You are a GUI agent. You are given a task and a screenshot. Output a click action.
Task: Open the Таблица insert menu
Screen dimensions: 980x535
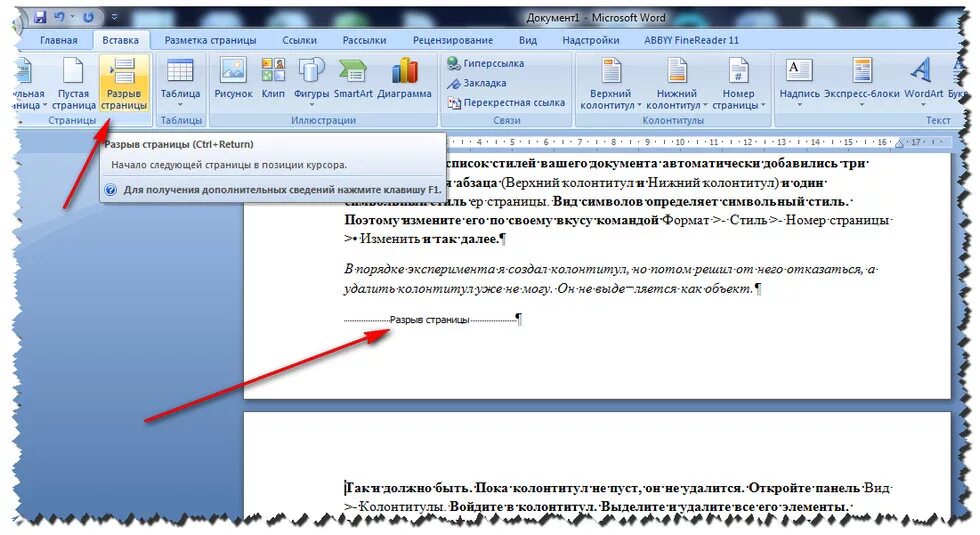pos(180,84)
